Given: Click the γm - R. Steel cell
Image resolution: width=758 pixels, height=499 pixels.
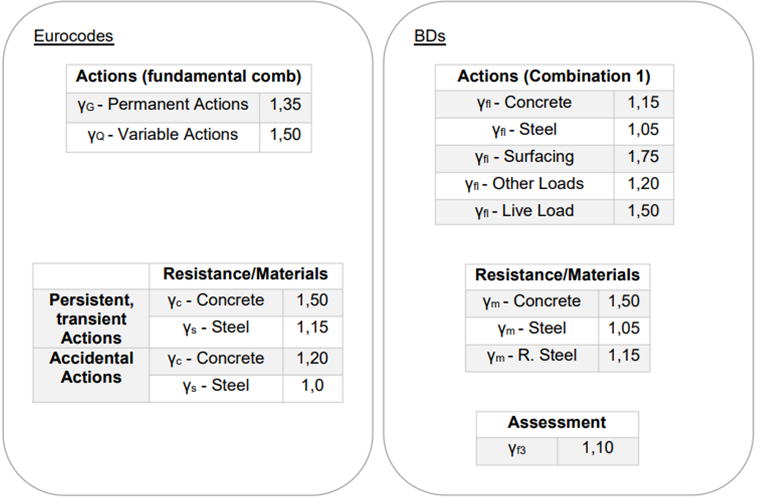Looking at the screenshot, I should (531, 355).
